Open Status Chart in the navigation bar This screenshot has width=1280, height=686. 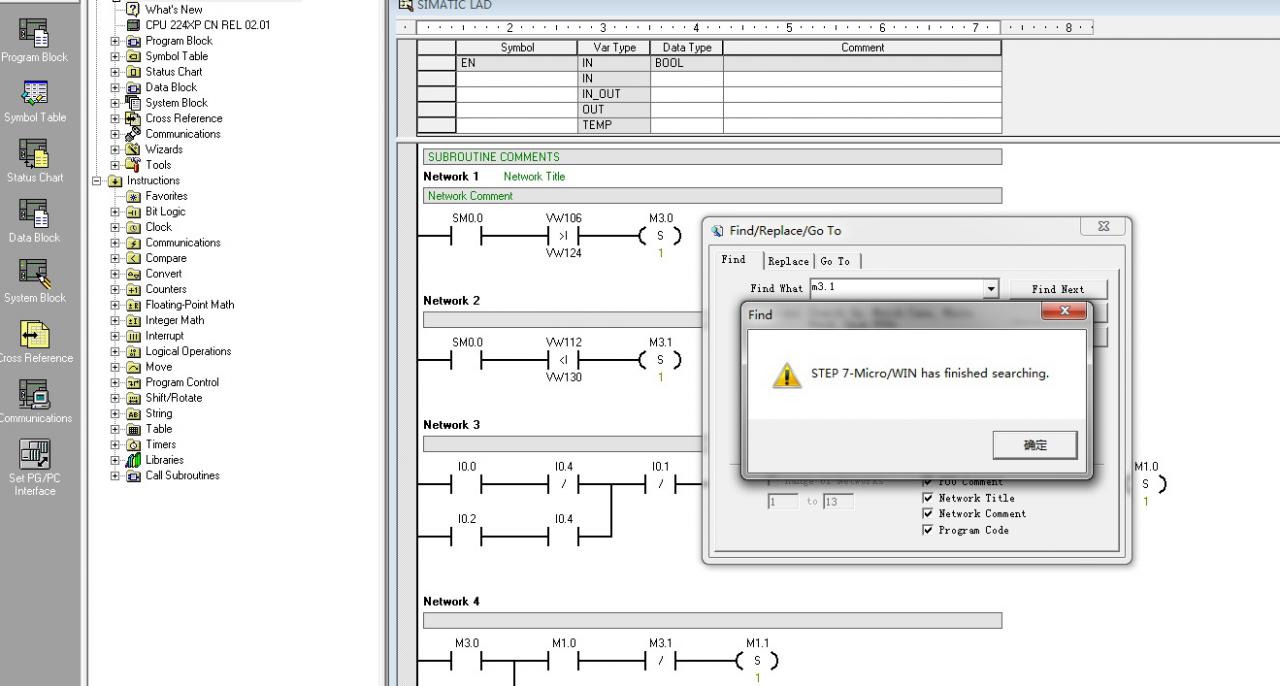coord(34,160)
